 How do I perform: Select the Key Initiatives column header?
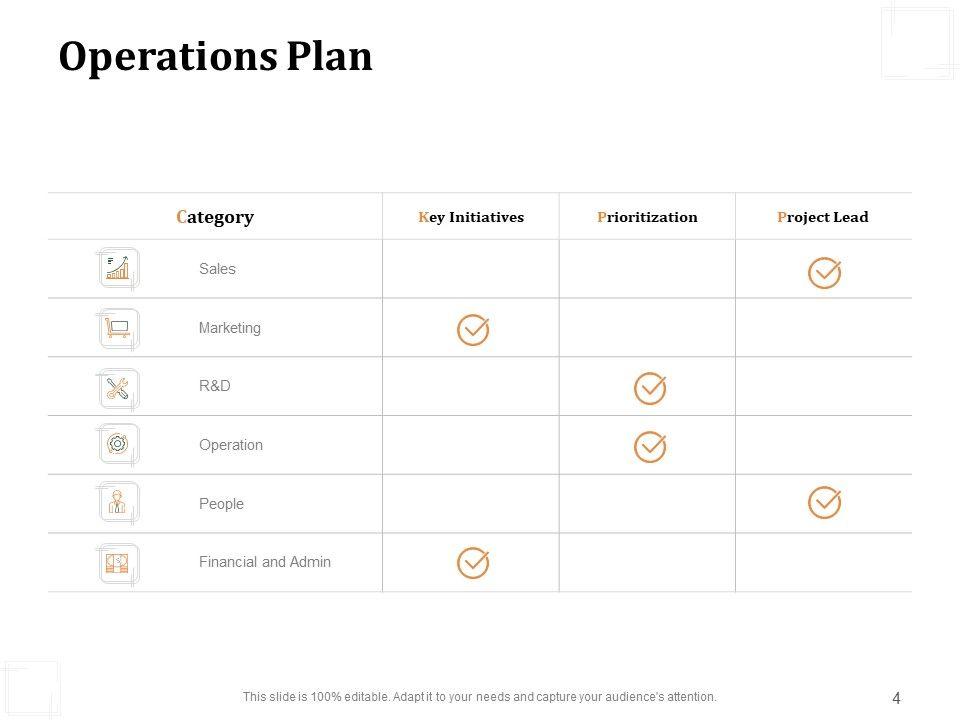coord(471,217)
